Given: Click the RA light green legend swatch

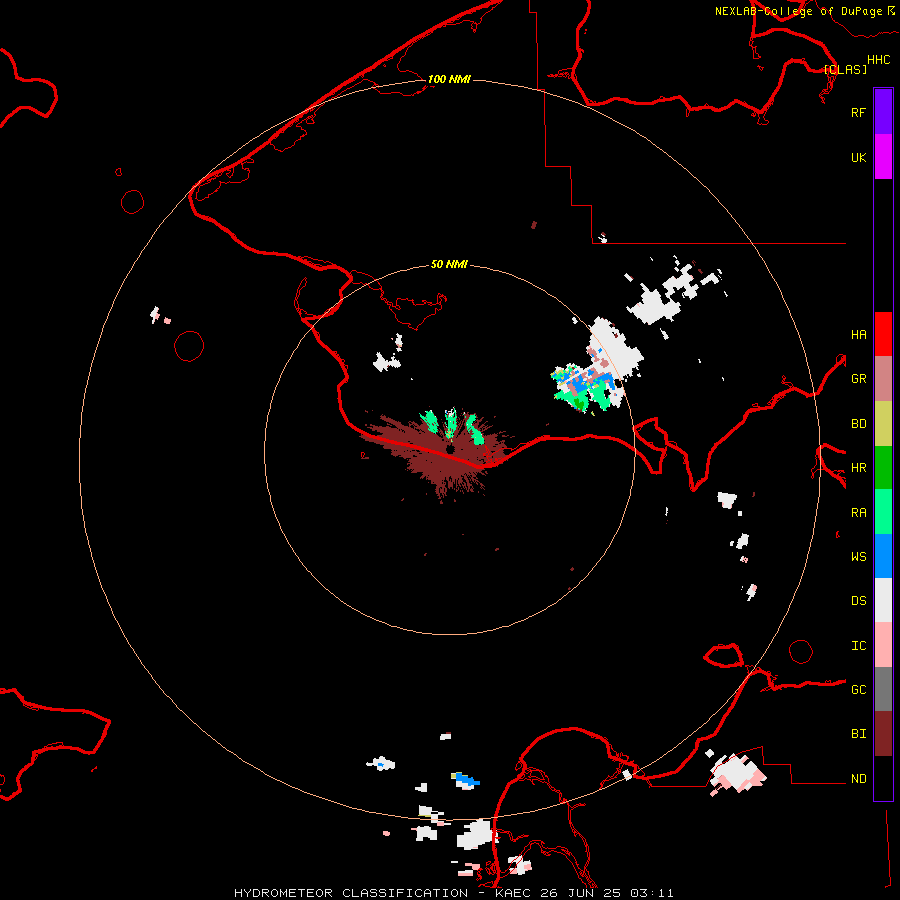Looking at the screenshot, I should 883,512.
